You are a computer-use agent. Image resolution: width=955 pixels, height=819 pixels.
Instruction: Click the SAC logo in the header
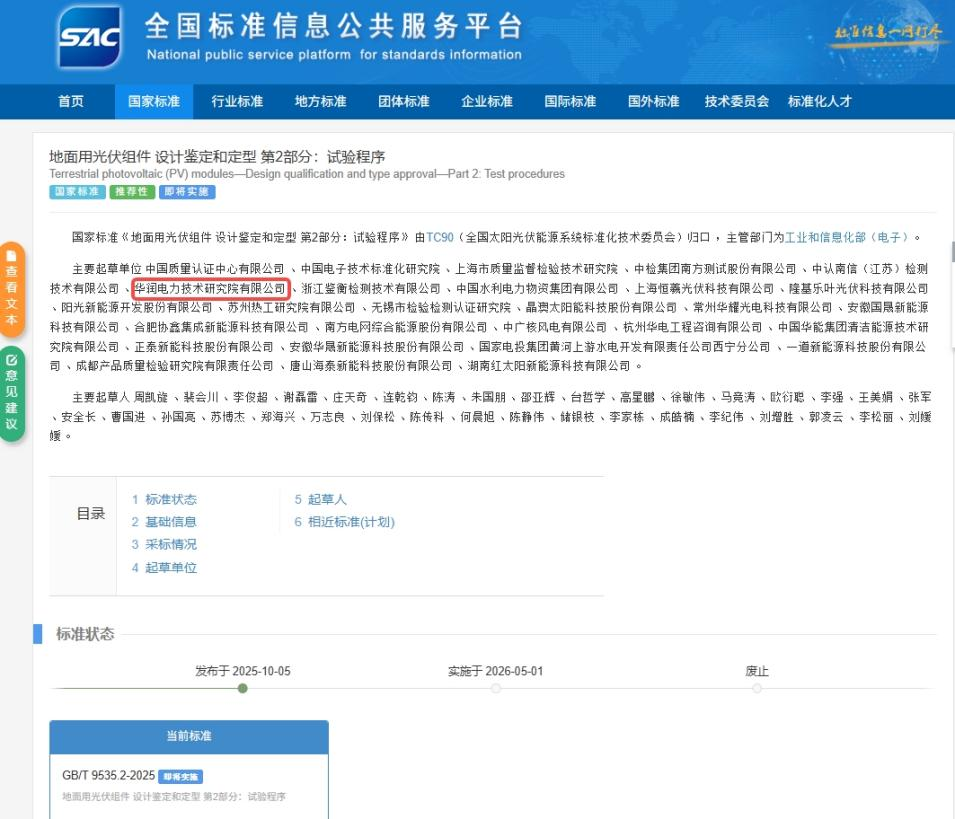click(89, 38)
